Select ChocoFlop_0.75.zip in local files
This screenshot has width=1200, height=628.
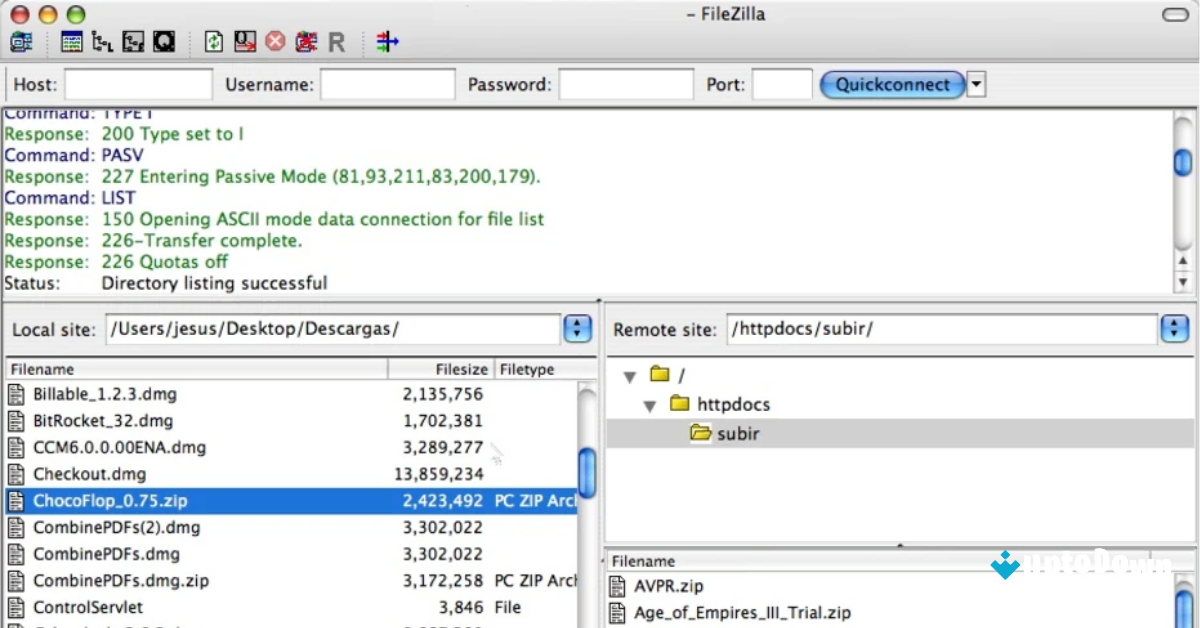click(110, 501)
